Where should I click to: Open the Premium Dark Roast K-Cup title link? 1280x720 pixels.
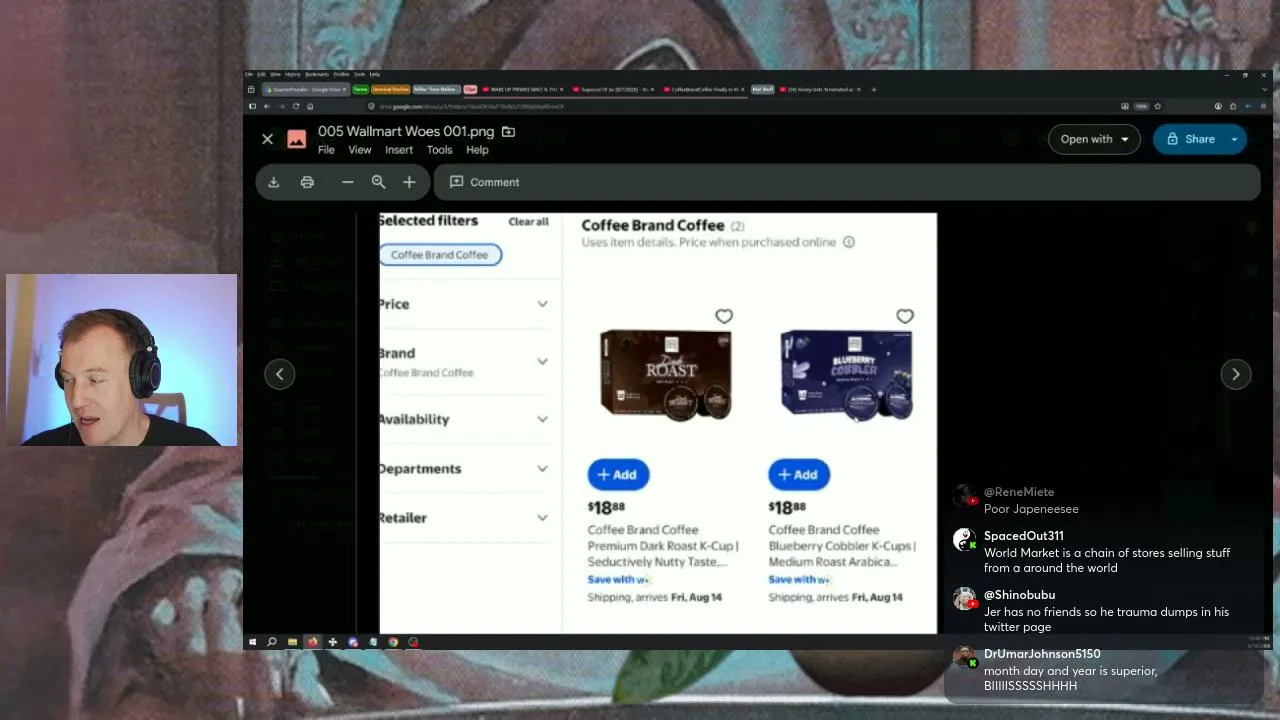[x=663, y=546]
